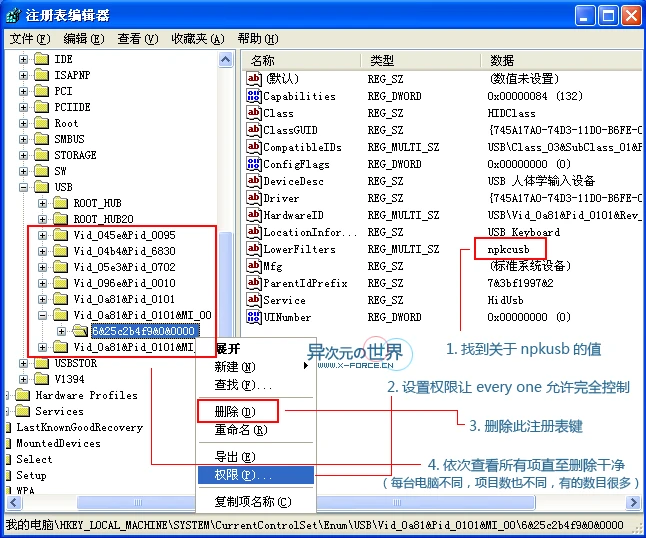
Task: Sort by the 数据 column header
Action: [x=562, y=61]
